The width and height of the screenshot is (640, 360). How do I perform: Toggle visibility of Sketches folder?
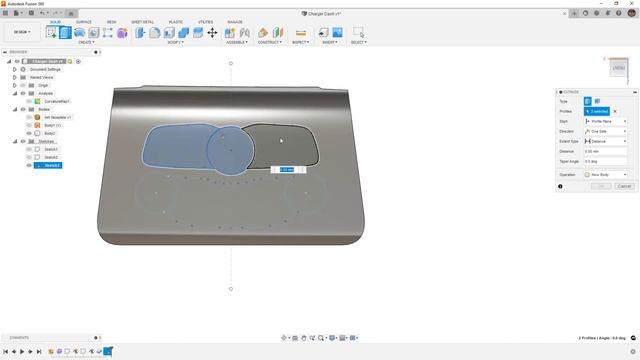point(23,142)
